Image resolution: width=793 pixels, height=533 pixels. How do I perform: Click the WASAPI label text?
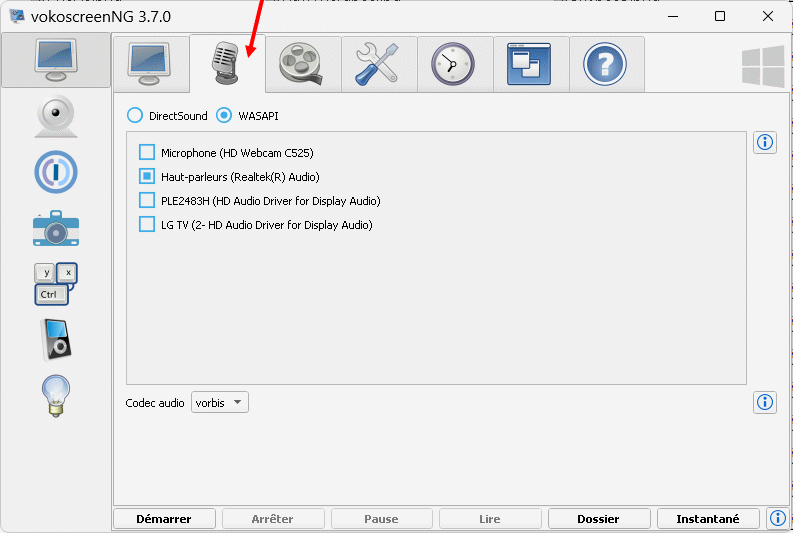pos(258,116)
